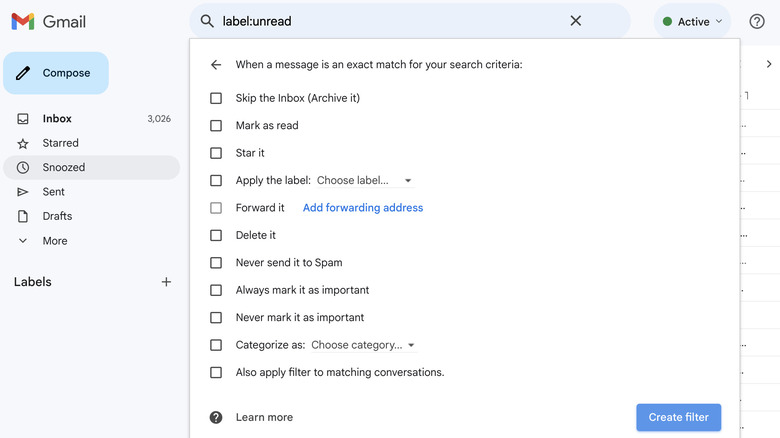
Task: Click Add forwarding address link
Action: click(363, 208)
